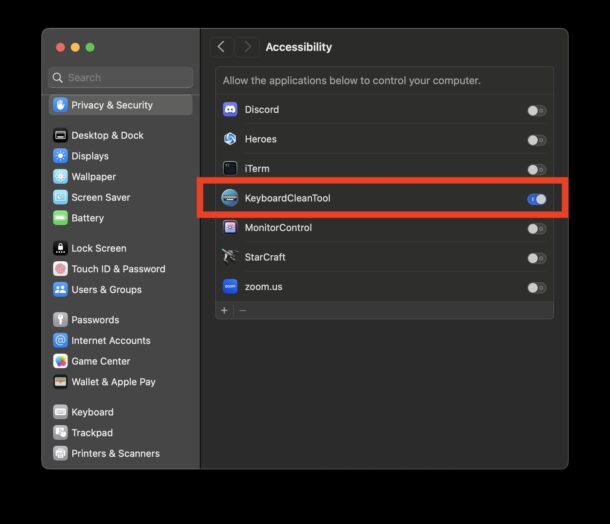Enable Discord accessibility toggle
The height and width of the screenshot is (524, 610).
(x=537, y=111)
